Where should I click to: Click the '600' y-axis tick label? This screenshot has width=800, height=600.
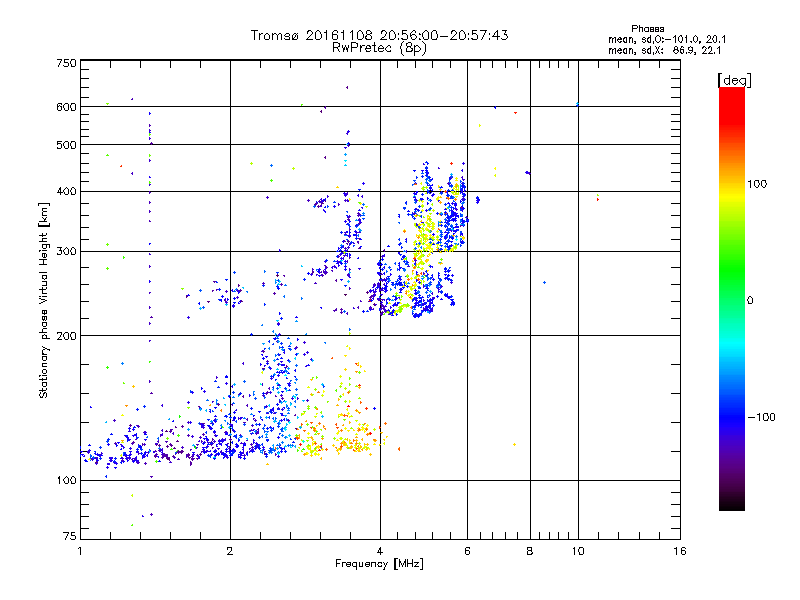pyautogui.click(x=66, y=107)
